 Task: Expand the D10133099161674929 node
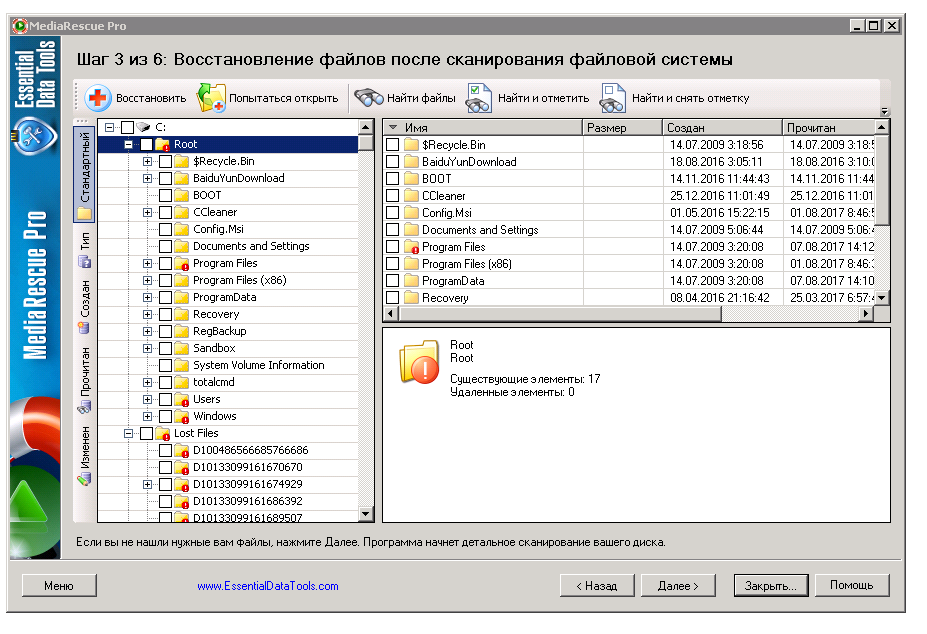[147, 484]
